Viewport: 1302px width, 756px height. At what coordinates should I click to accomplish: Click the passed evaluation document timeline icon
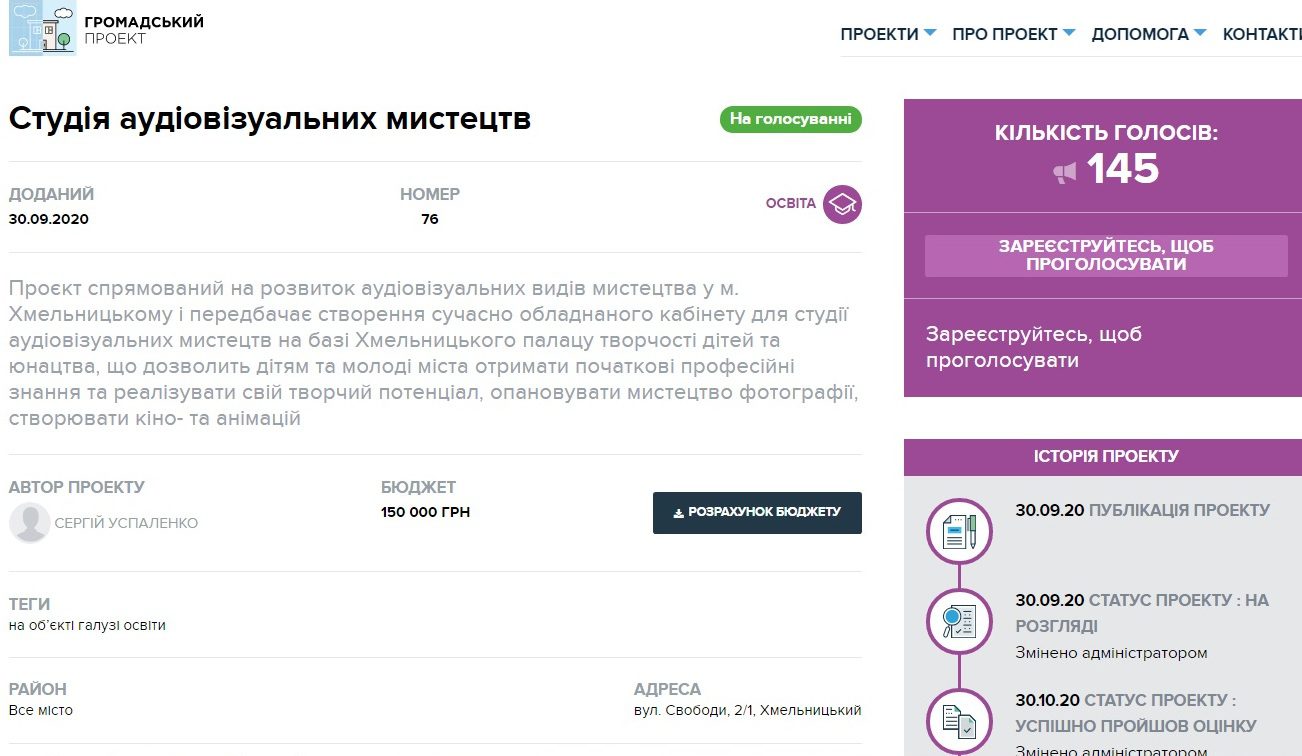point(959,720)
